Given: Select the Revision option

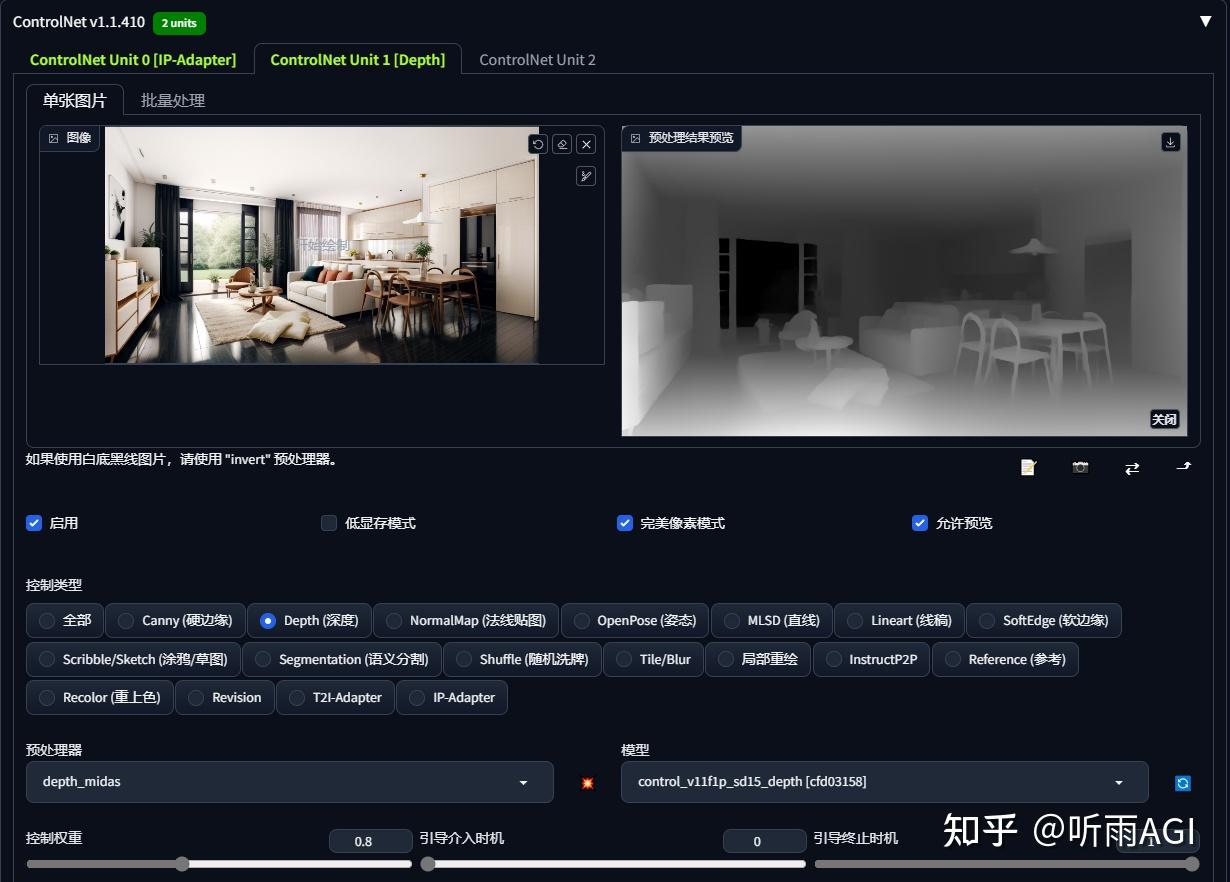Looking at the screenshot, I should pyautogui.click(x=224, y=697).
